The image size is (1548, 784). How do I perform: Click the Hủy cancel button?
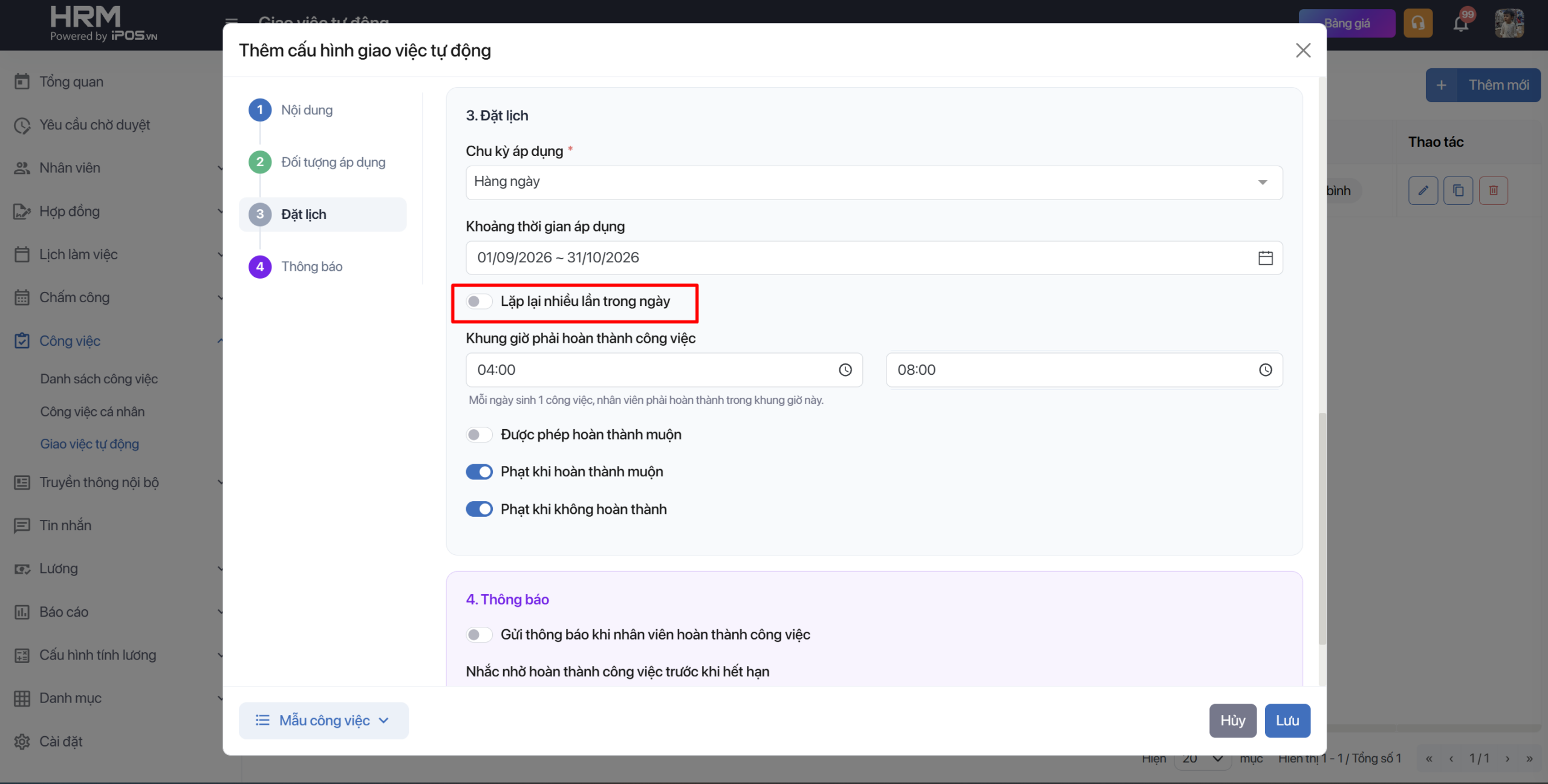[x=1232, y=721]
